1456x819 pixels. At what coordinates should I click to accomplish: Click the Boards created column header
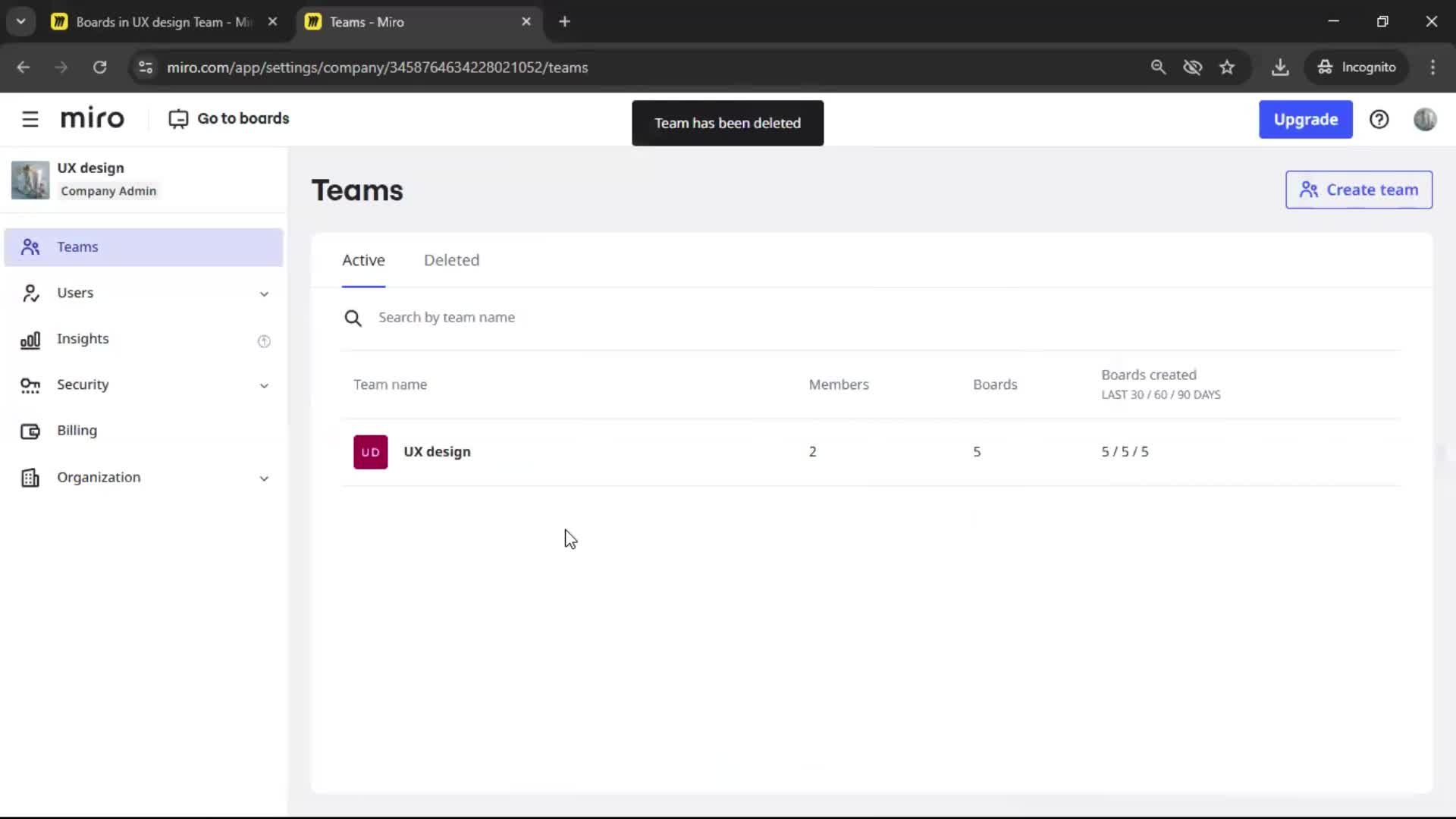(x=1160, y=384)
